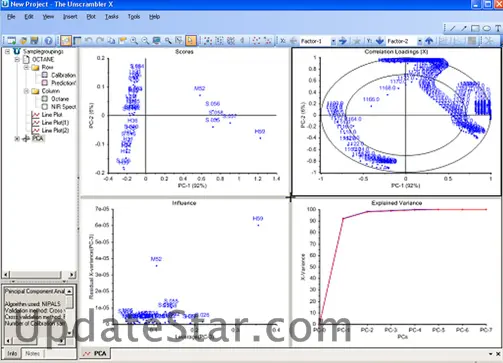Toggle the highlighted pointer selection mode button
This screenshot has height=363, width=503.
(190, 41)
